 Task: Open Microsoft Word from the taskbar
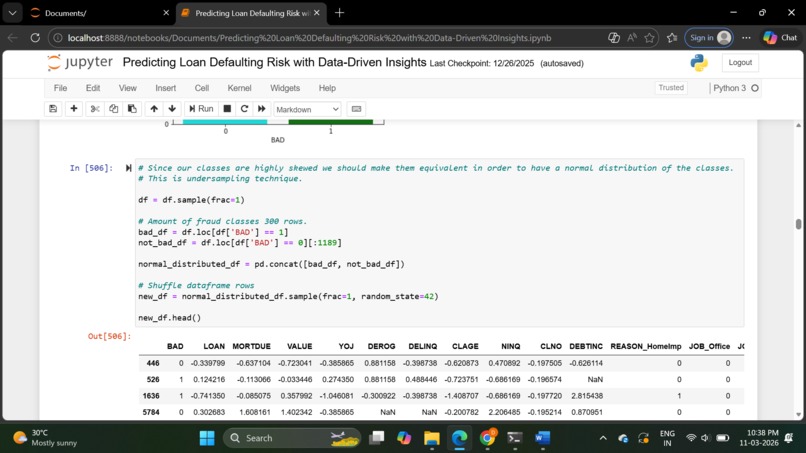pos(542,438)
